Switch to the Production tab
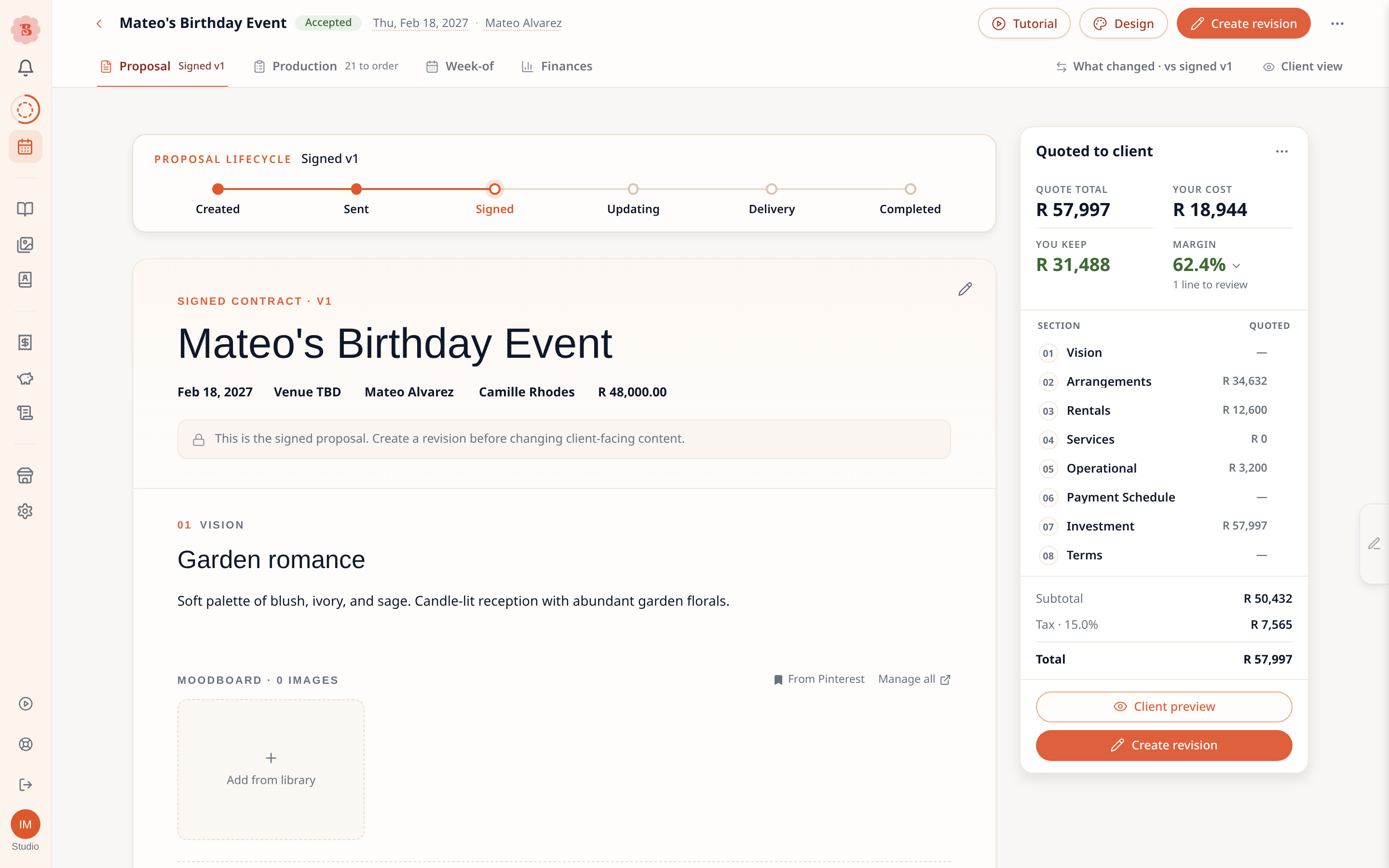Image resolution: width=1389 pixels, height=868 pixels. (x=326, y=67)
